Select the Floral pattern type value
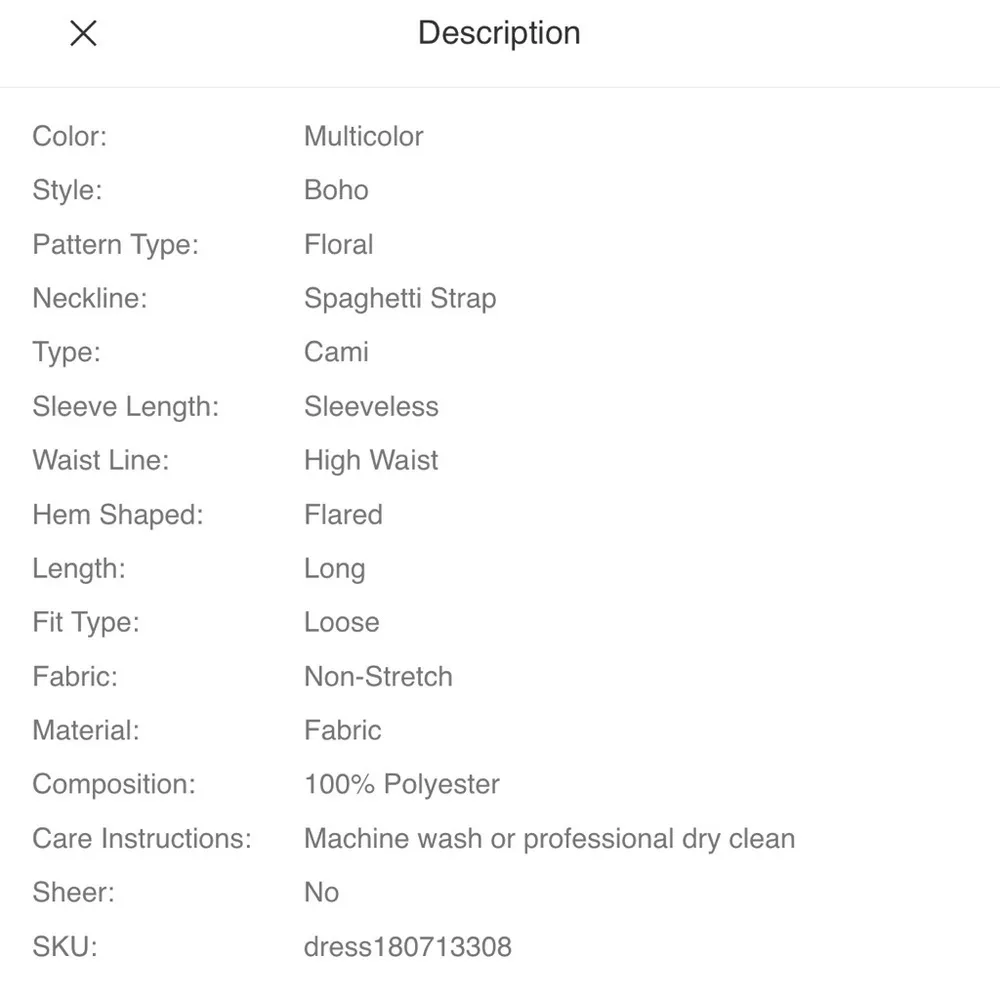Image resolution: width=1000 pixels, height=1000 pixels. point(338,244)
